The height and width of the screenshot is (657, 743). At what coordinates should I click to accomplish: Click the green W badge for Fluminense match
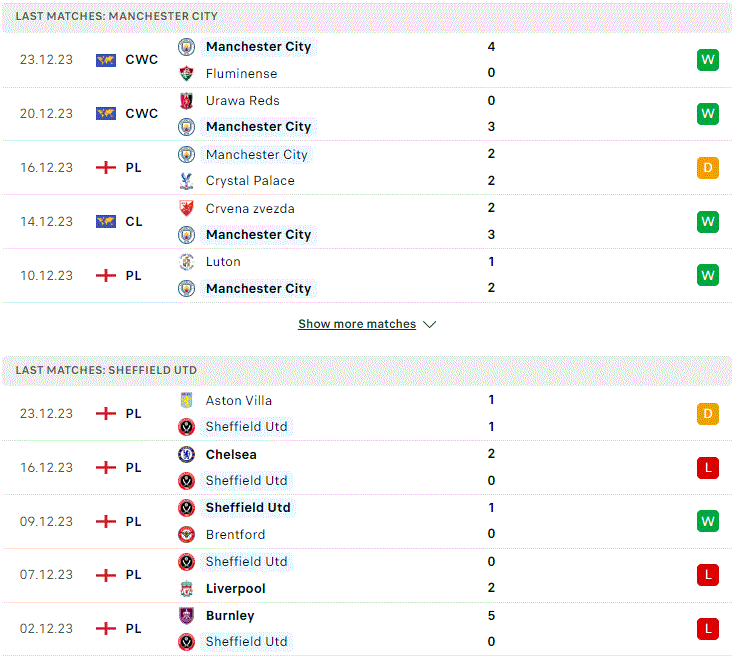click(x=707, y=60)
